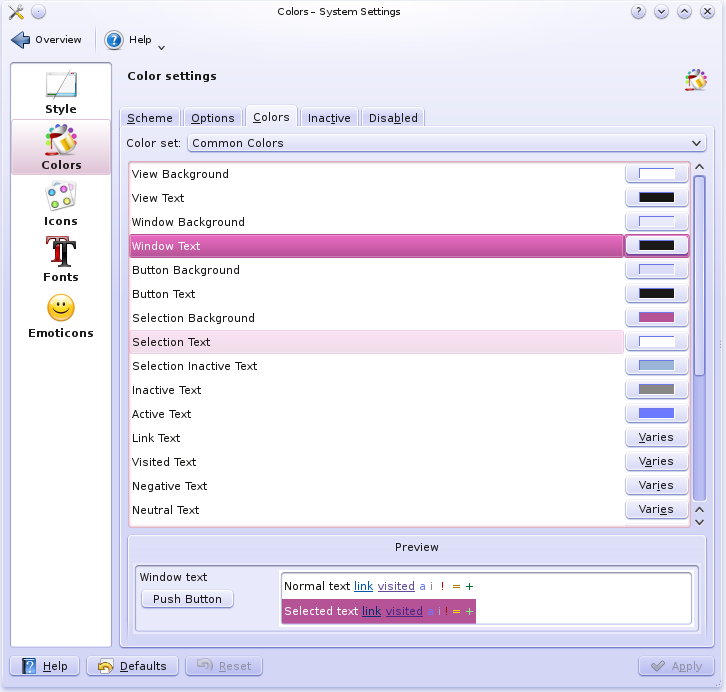This screenshot has width=726, height=692.
Task: Switch to the Options tab
Action: coord(213,118)
